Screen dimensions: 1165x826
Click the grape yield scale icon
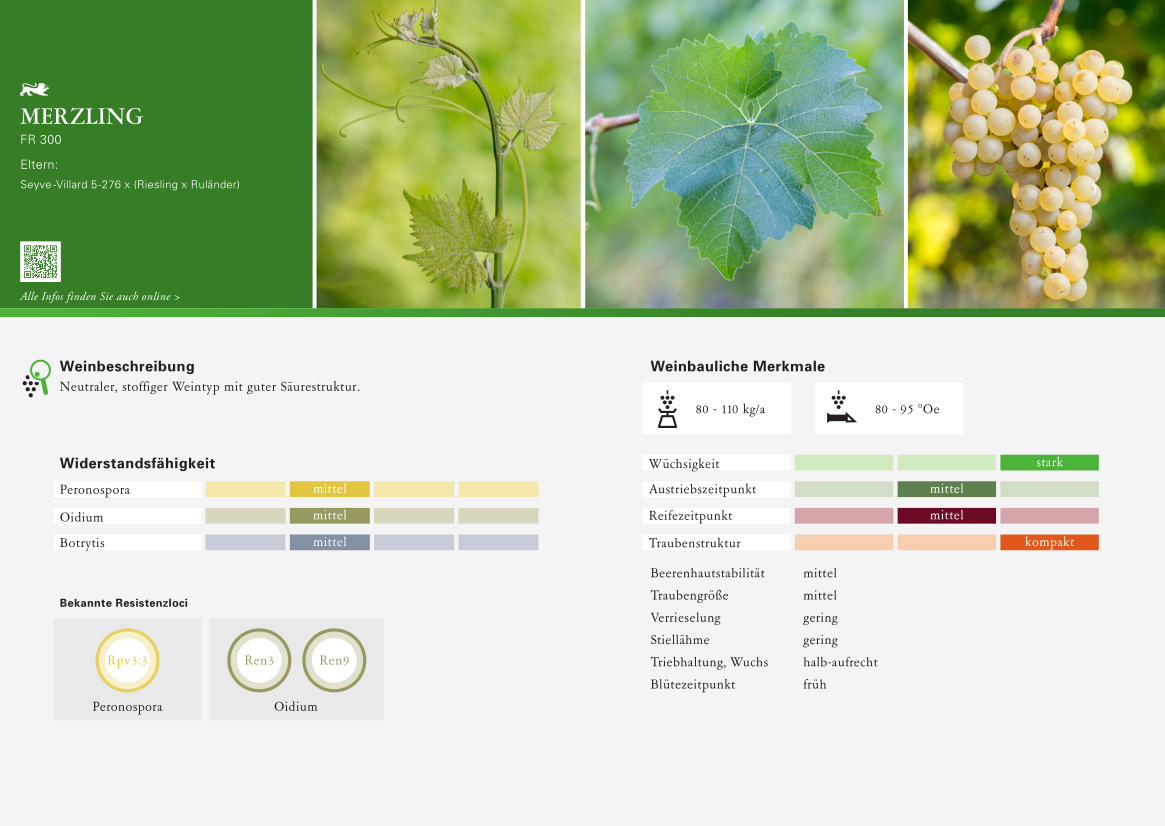667,409
